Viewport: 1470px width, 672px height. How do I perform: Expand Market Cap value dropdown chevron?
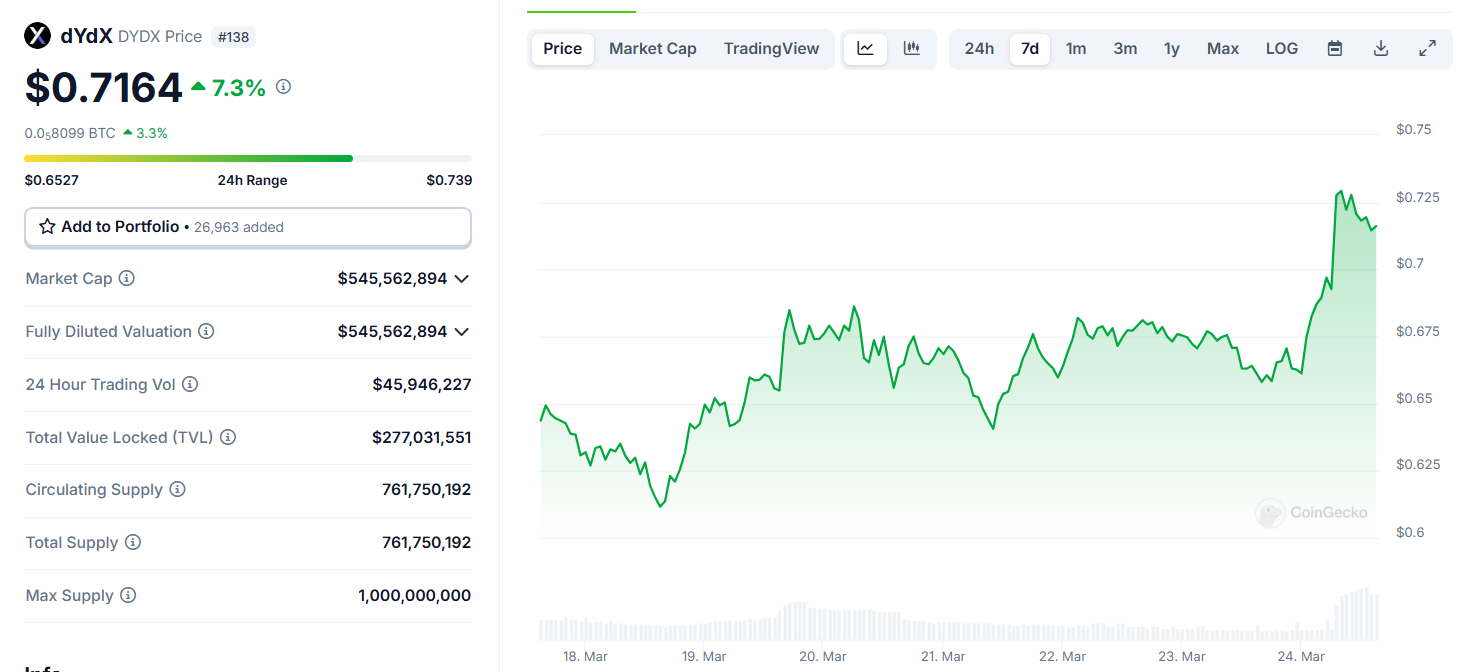click(x=461, y=279)
